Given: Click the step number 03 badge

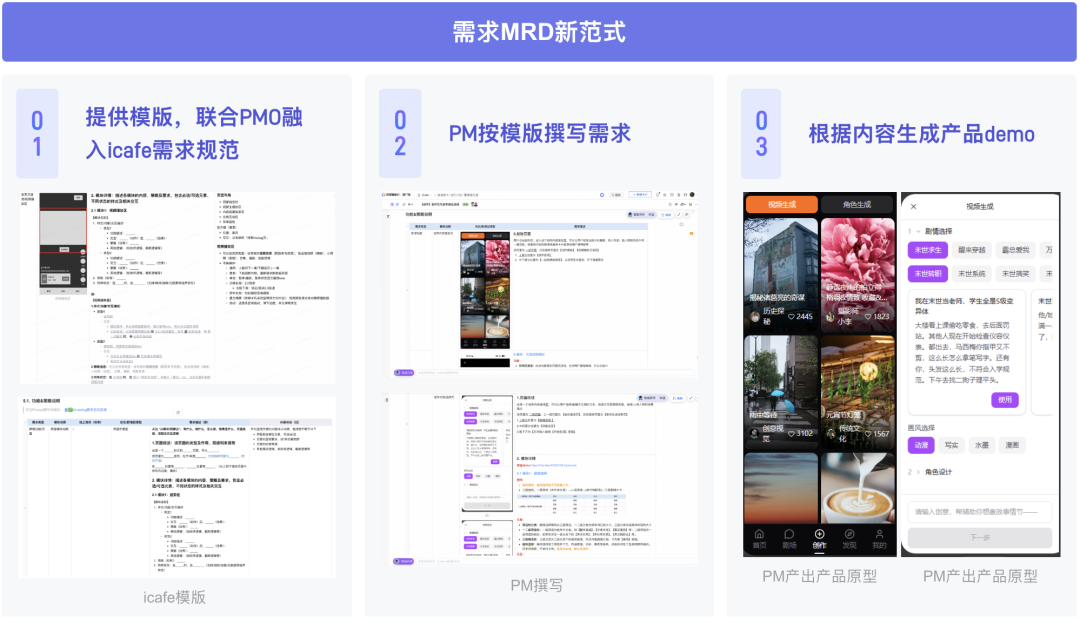Looking at the screenshot, I should (761, 134).
